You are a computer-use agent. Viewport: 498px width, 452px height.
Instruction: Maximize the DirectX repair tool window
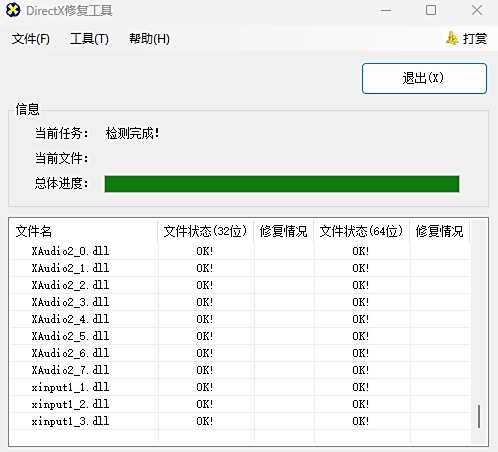431,10
